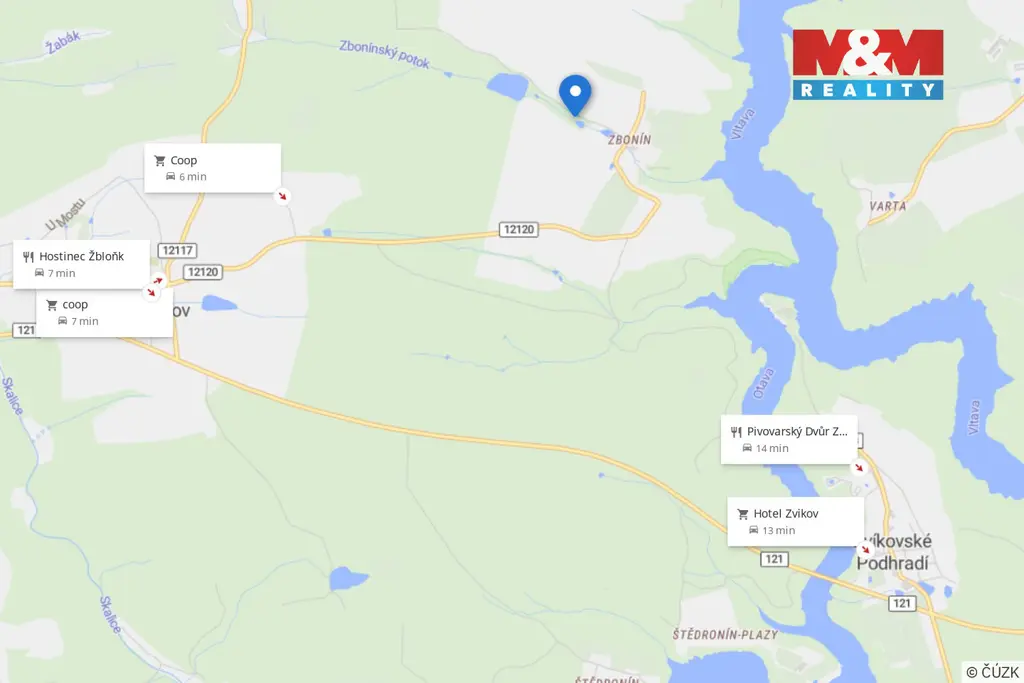The height and width of the screenshot is (683, 1024).
Task: Open the Hostinec Žbloňk 7 min card
Action: 82,264
